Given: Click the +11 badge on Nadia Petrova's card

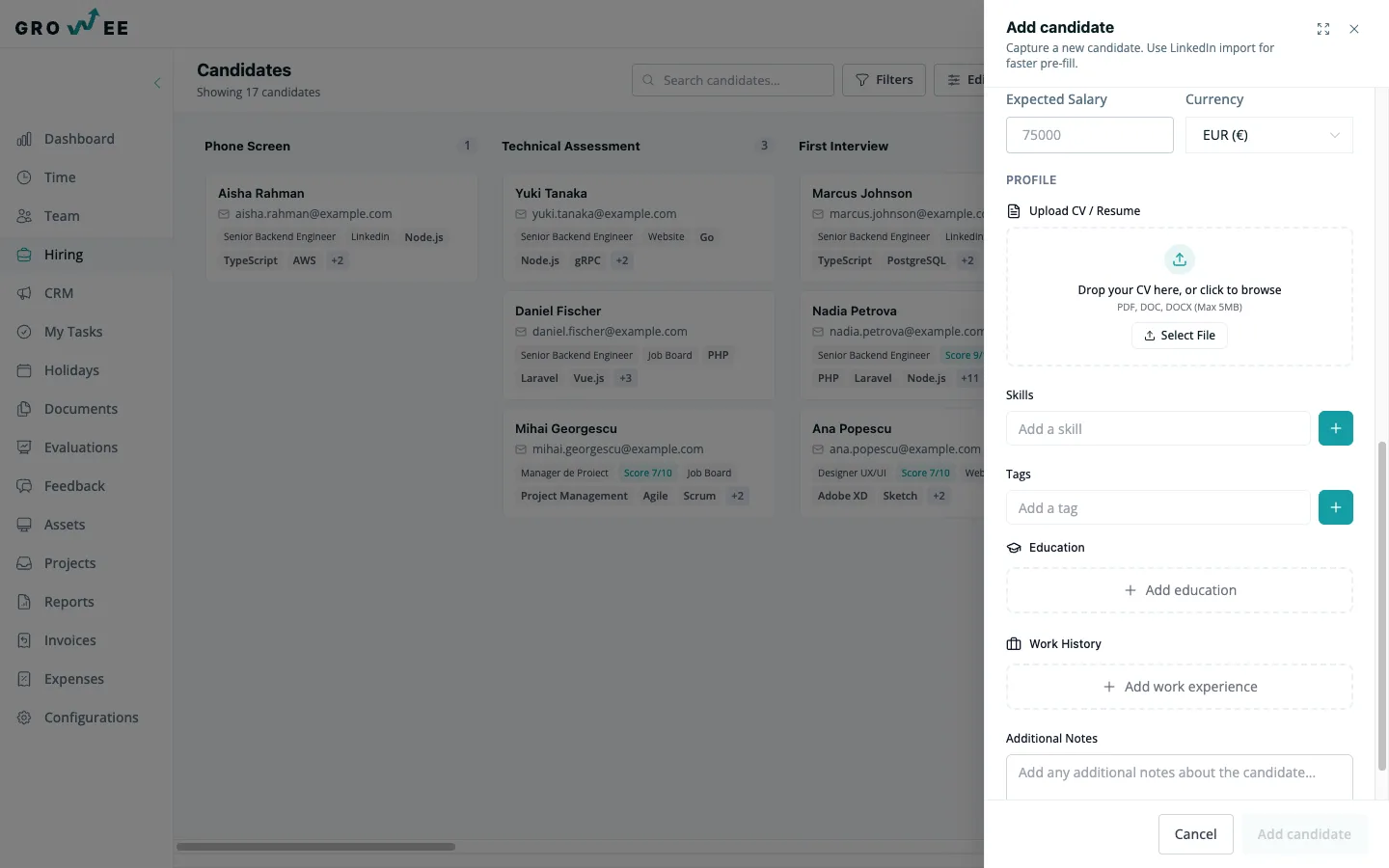Looking at the screenshot, I should point(969,378).
